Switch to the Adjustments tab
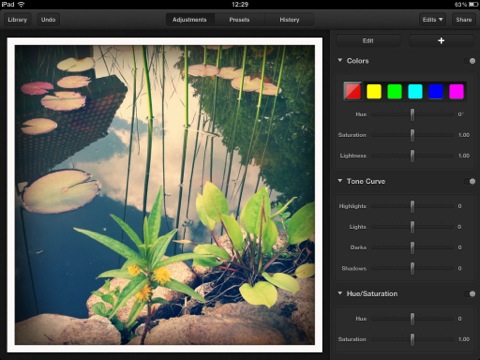This screenshot has height=360, width=480. coord(189,20)
